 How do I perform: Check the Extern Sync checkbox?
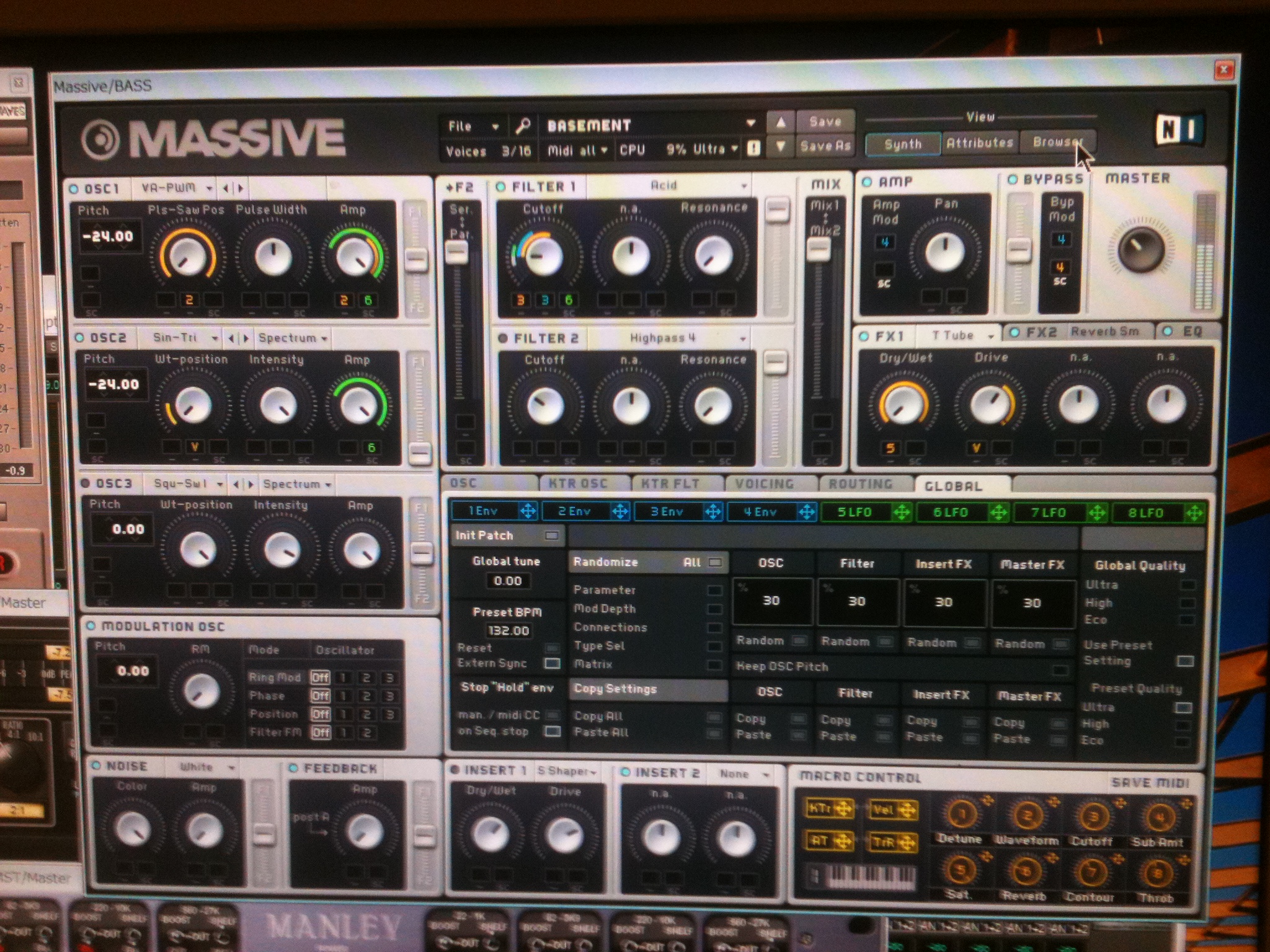tap(552, 663)
